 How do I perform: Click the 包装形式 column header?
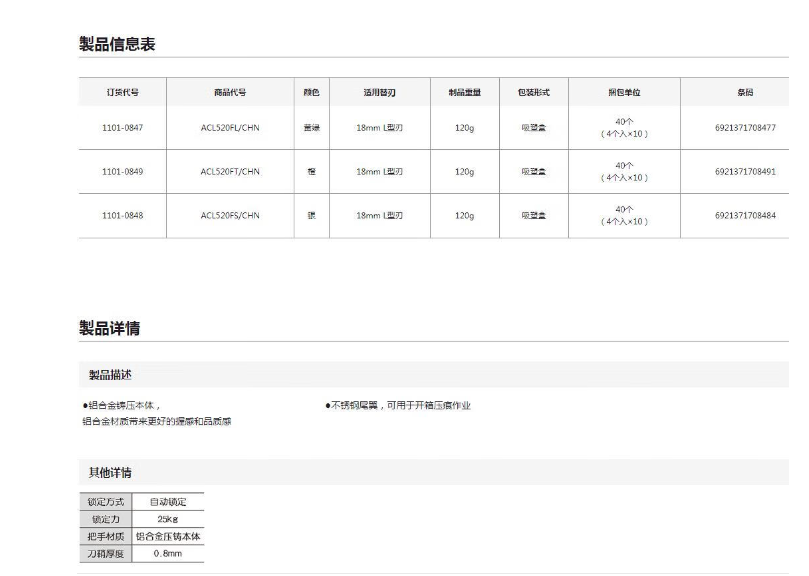(533, 92)
